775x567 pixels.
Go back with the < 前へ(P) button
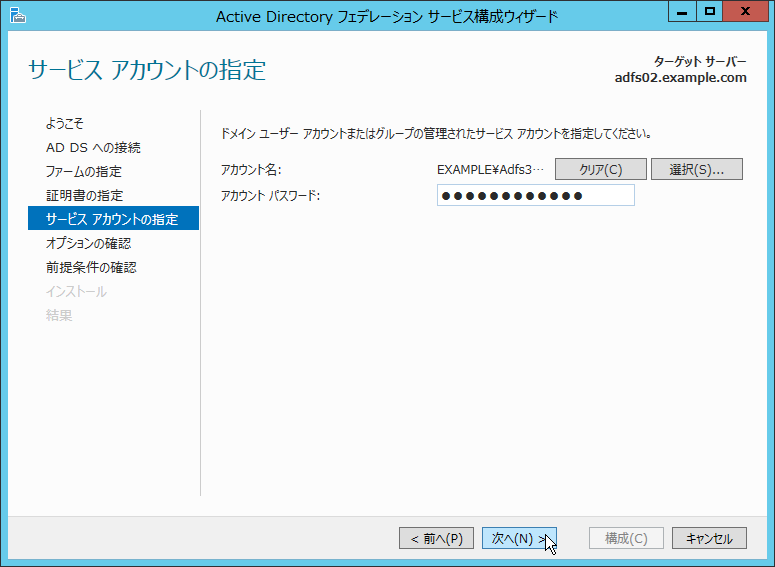click(436, 538)
